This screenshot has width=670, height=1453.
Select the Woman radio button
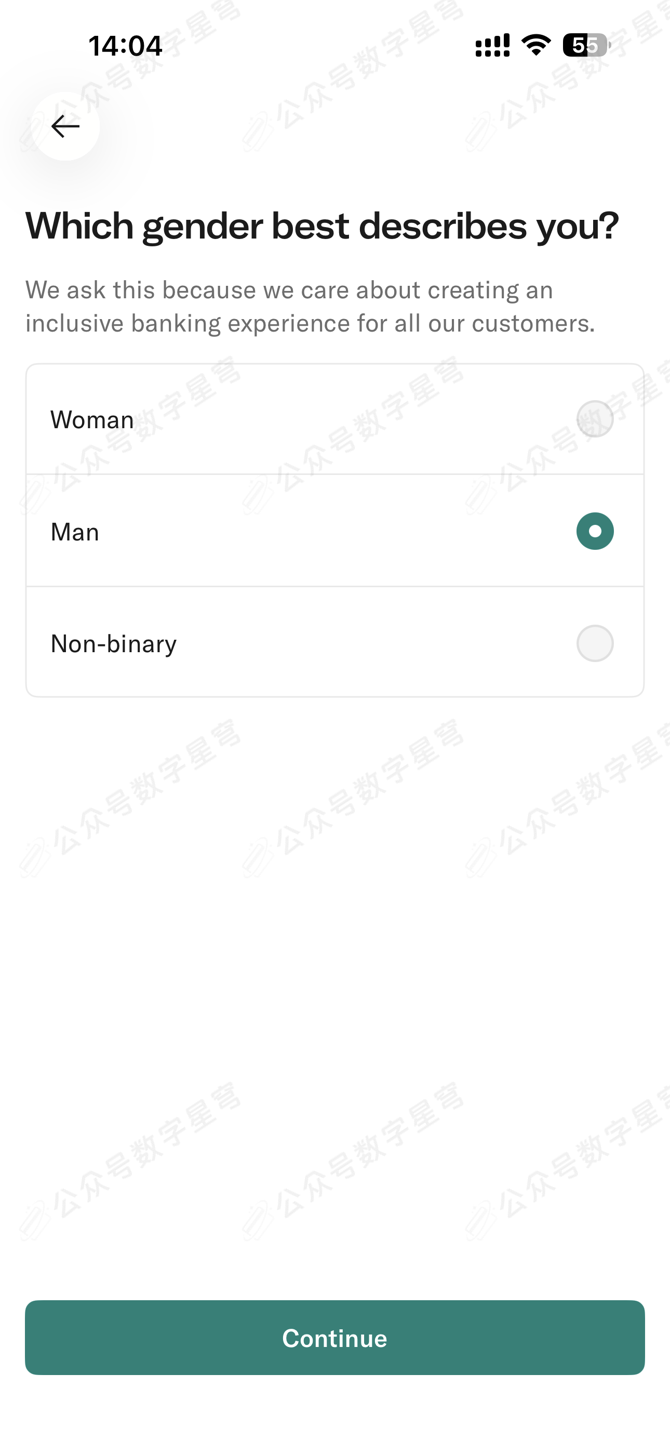[595, 419]
